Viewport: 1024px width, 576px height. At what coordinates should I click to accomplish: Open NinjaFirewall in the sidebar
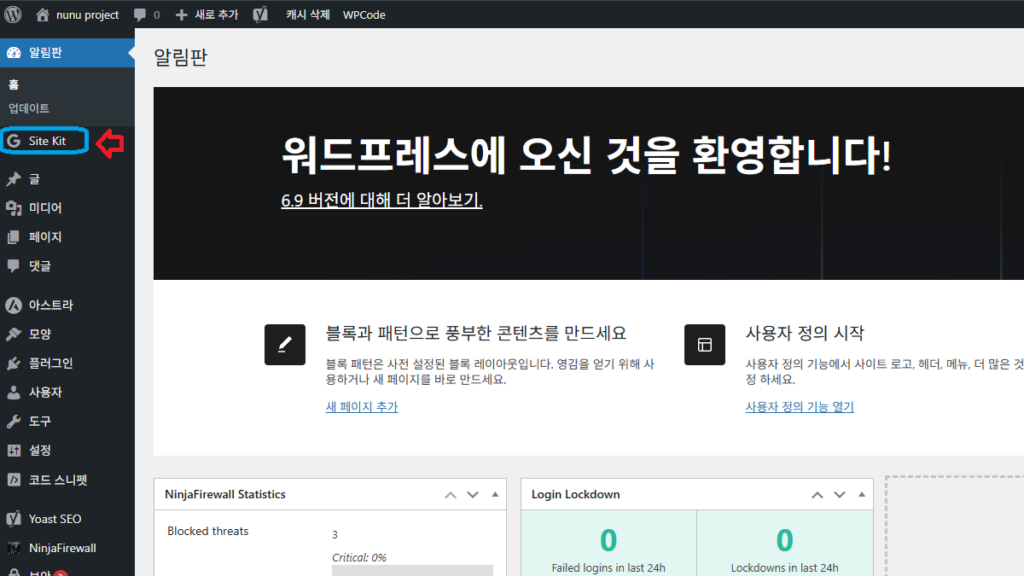[x=62, y=548]
